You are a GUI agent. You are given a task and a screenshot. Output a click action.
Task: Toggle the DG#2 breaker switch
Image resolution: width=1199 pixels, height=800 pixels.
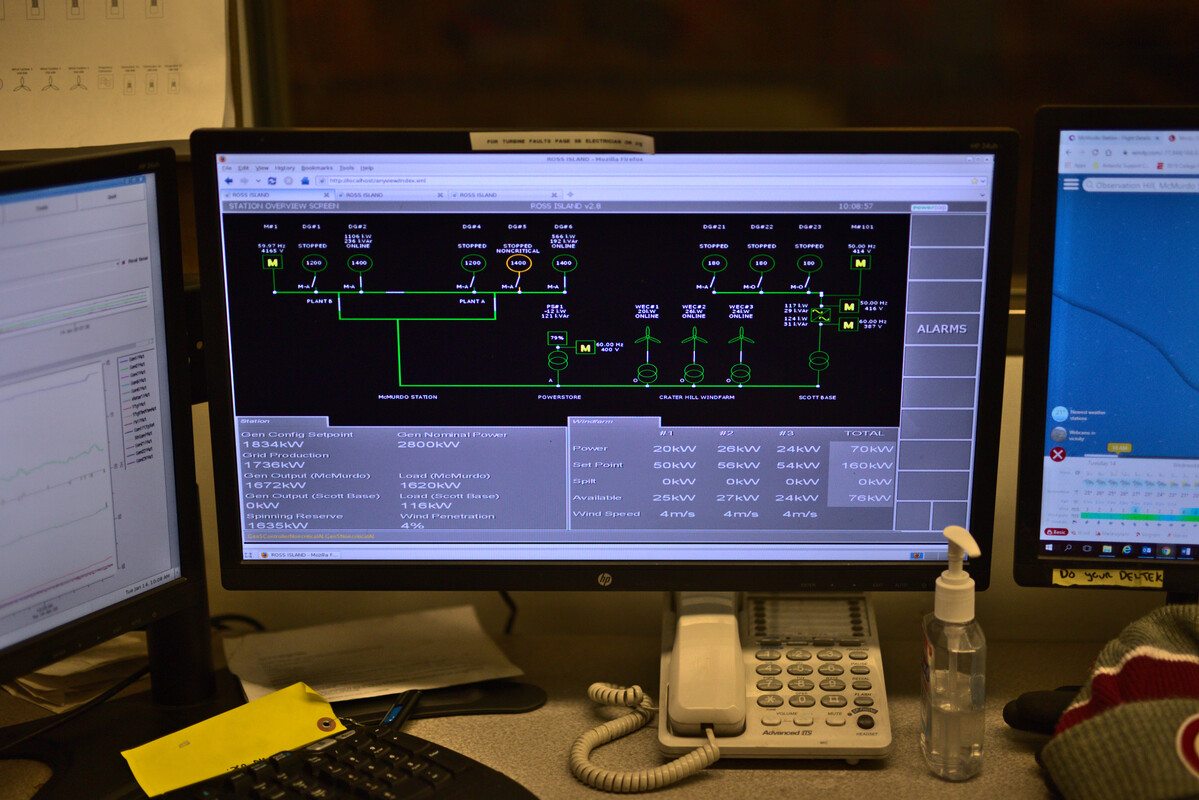359,282
